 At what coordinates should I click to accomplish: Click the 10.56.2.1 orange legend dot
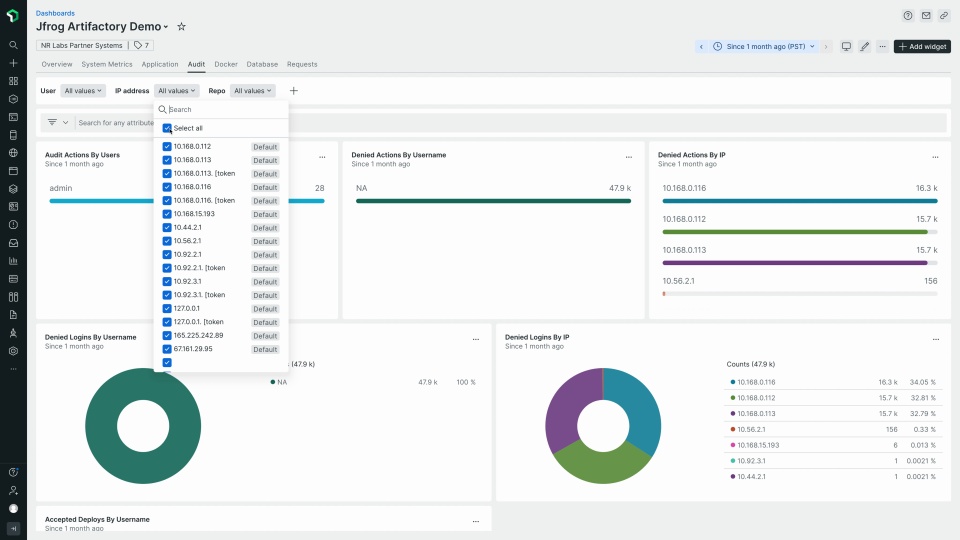point(733,429)
